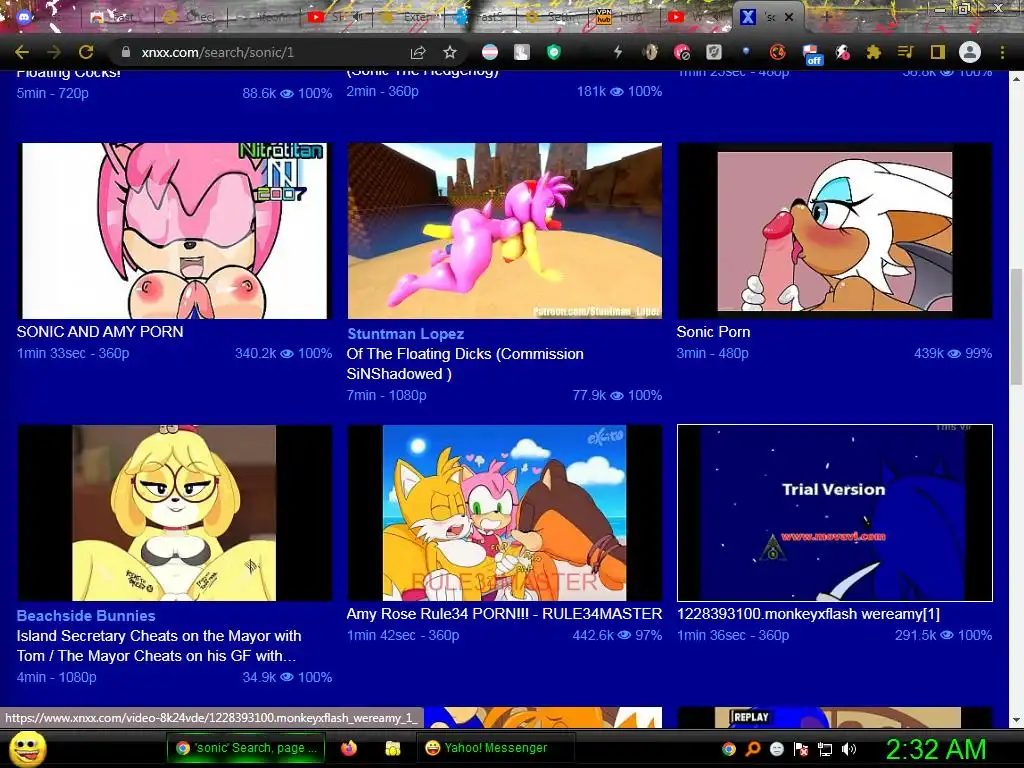The image size is (1024, 768).
Task: Click the address bar URL field
Action: pyautogui.click(x=261, y=52)
